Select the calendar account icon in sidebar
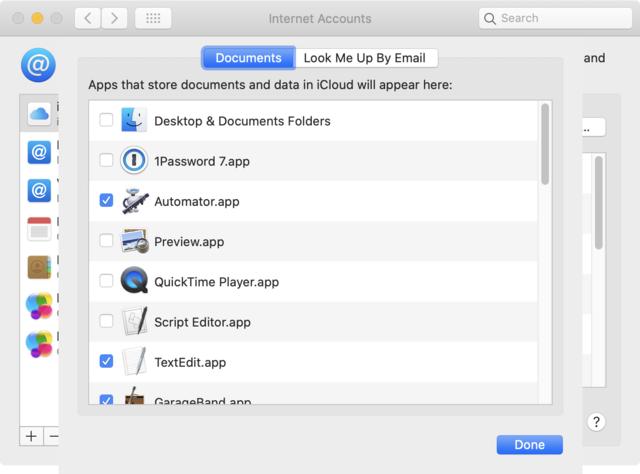640x474 pixels. 39,229
